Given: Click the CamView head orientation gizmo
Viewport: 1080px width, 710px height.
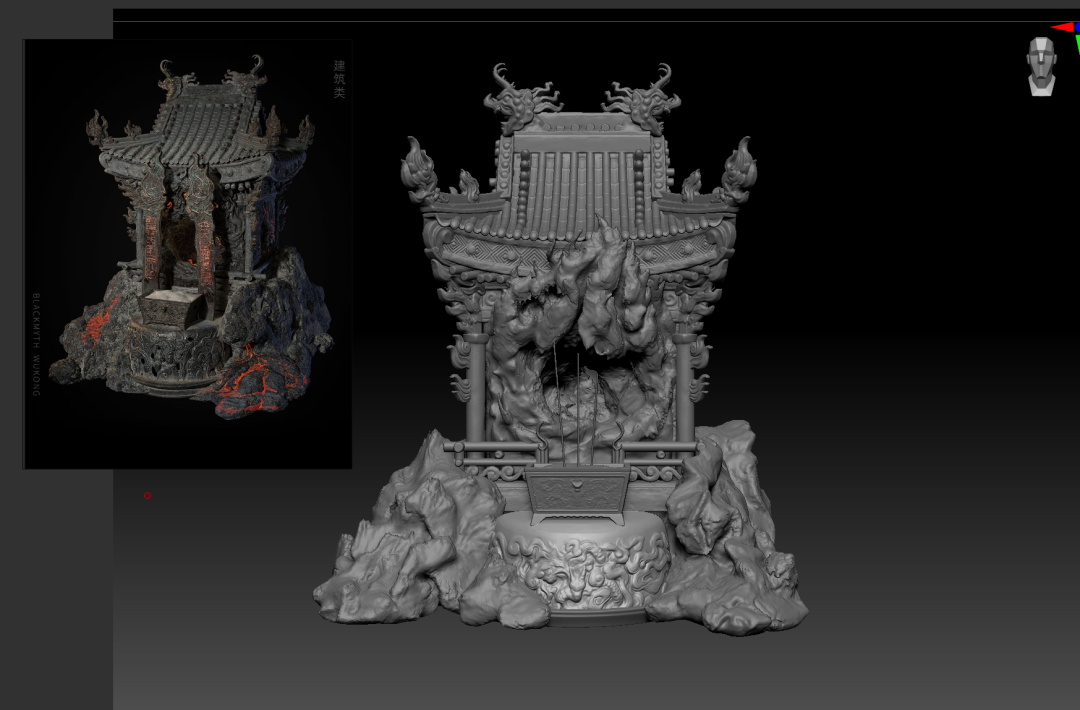Looking at the screenshot, I should [x=1041, y=66].
